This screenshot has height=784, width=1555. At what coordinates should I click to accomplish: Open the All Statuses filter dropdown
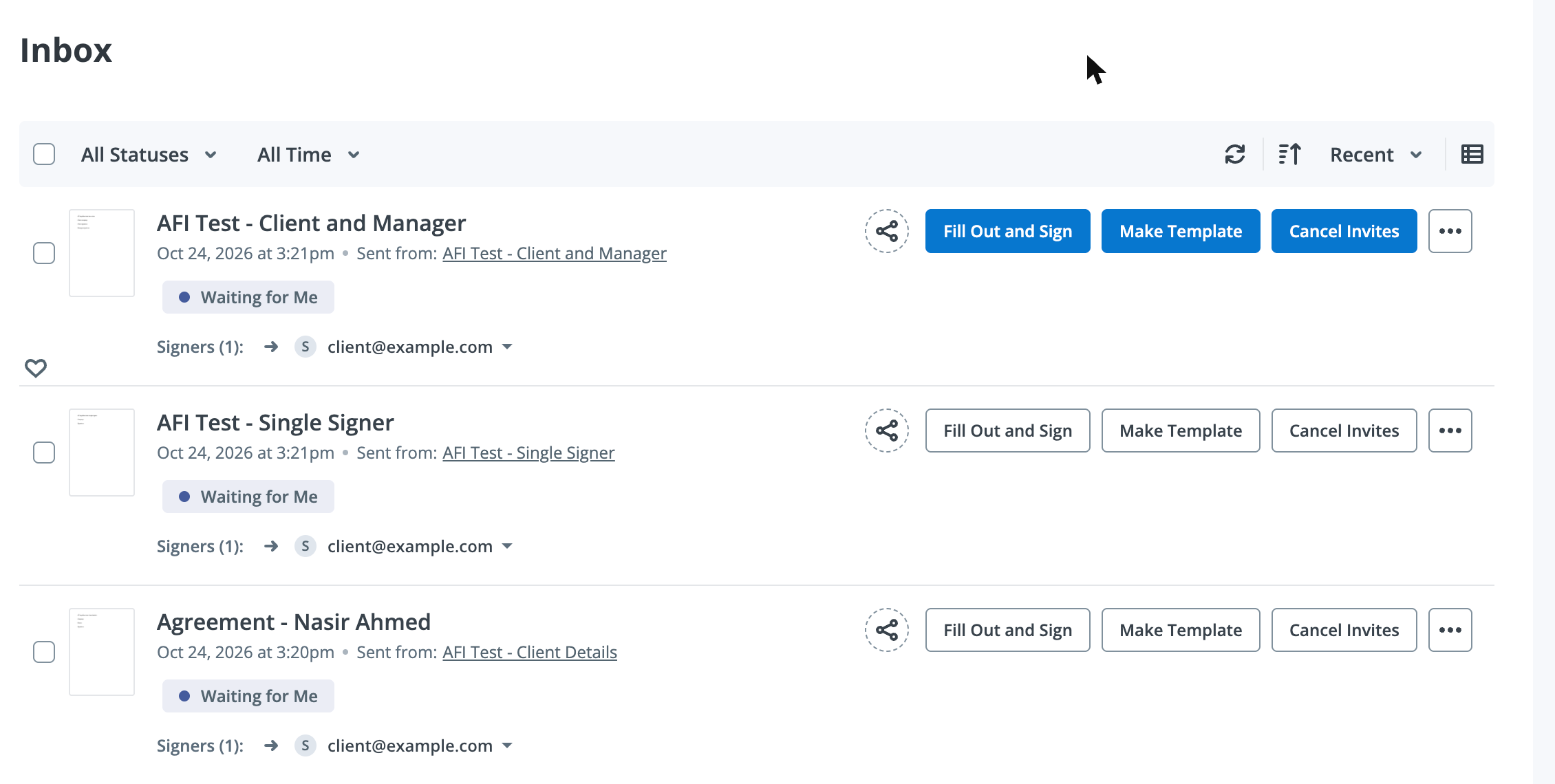pos(149,154)
